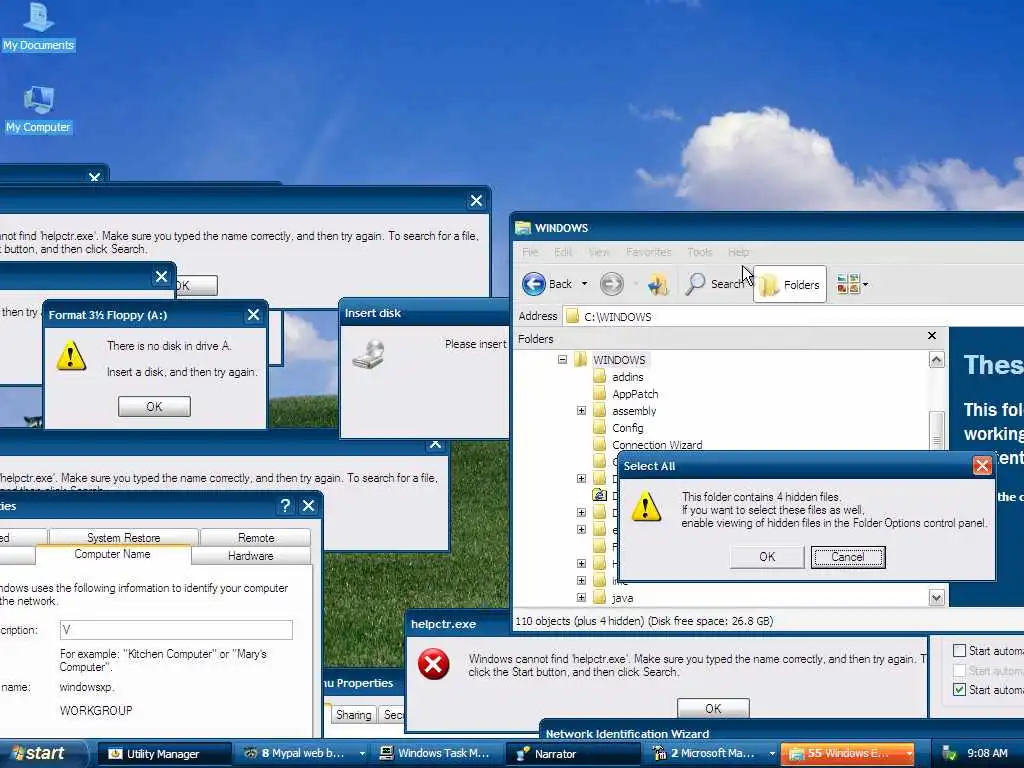
Task: Click the help question mark in System Properties
Action: (x=285, y=505)
